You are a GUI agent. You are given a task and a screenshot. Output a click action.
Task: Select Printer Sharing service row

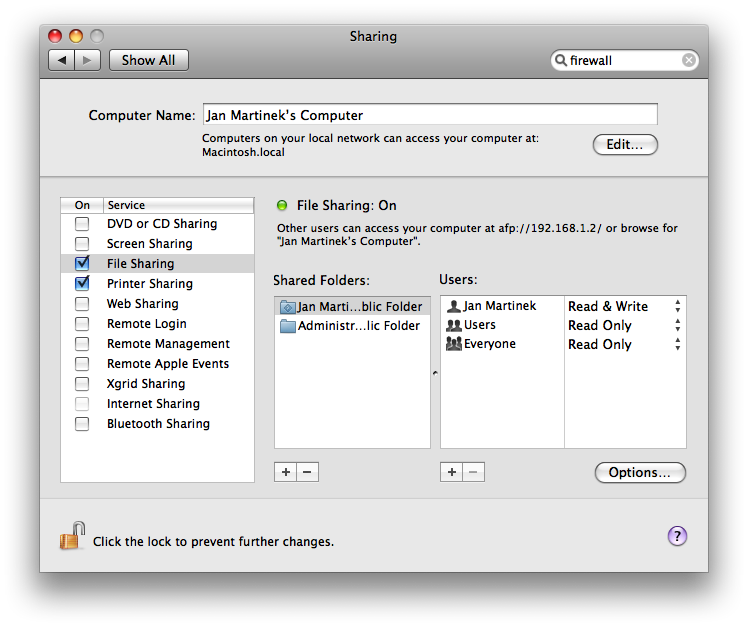coord(157,283)
